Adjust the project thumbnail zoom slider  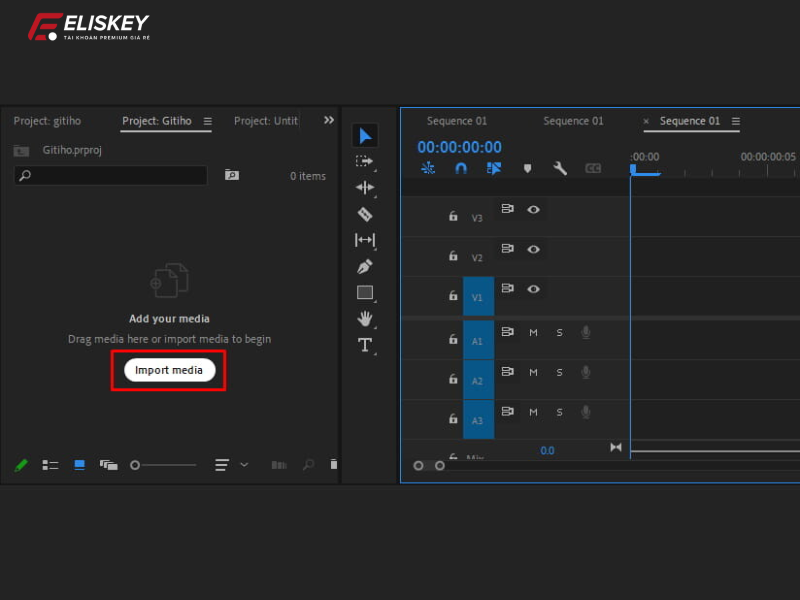click(x=136, y=465)
